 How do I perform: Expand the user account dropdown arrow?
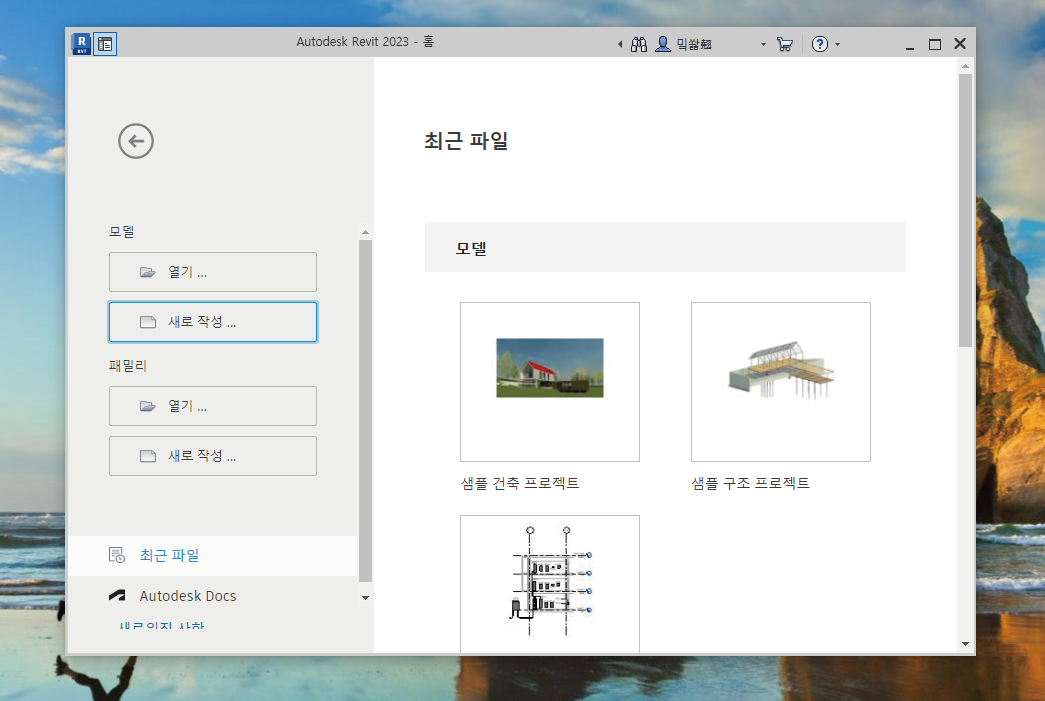pyautogui.click(x=763, y=45)
